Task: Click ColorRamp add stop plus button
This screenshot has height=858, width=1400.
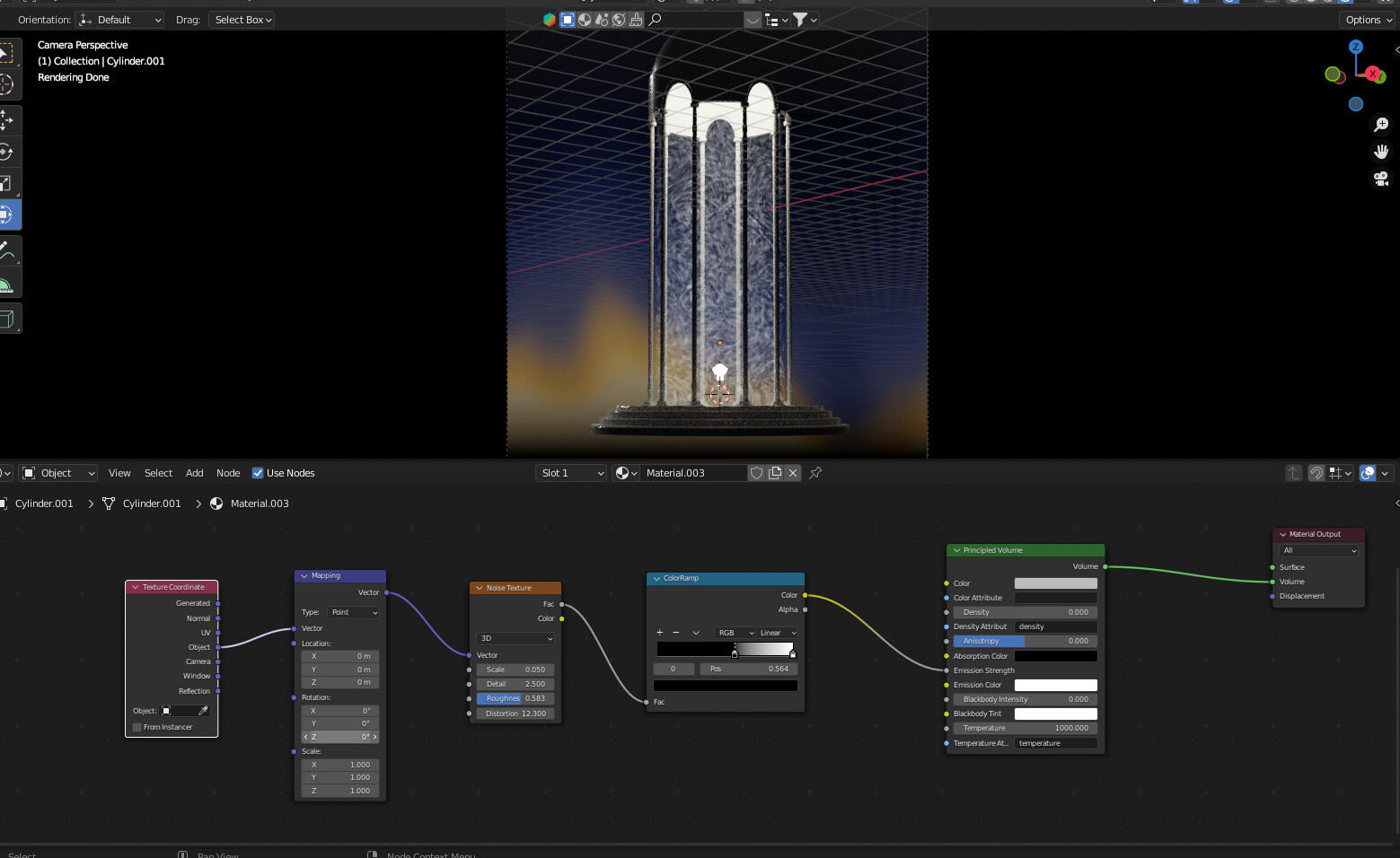Action: [660, 633]
